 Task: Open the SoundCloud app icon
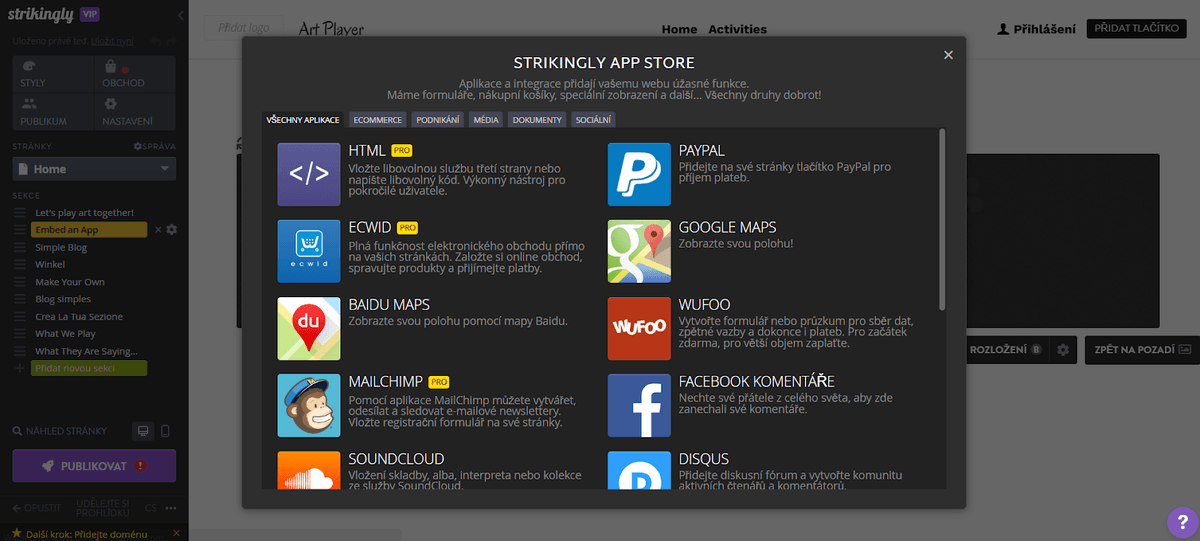[309, 470]
